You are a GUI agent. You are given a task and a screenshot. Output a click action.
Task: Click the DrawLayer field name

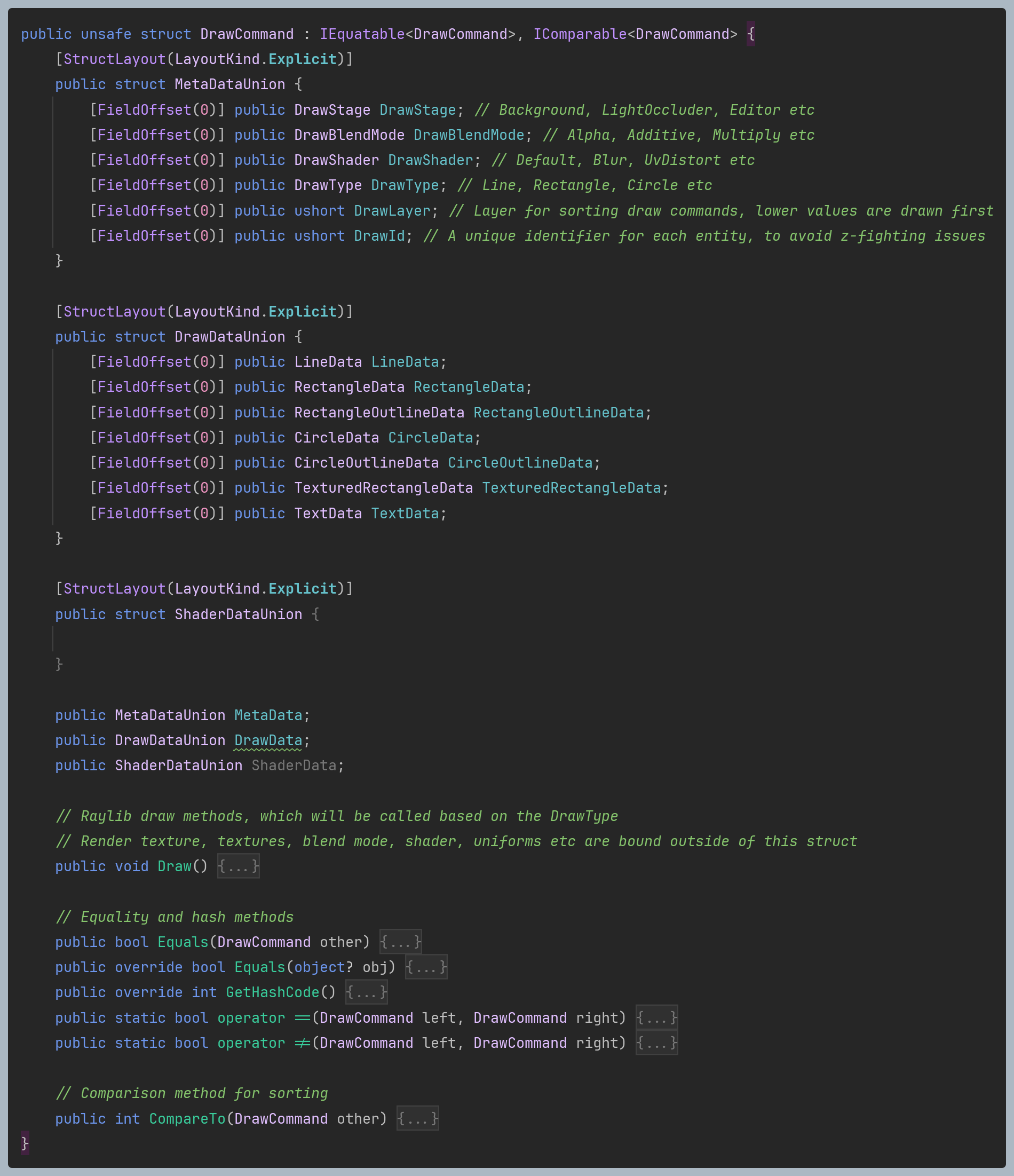pos(392,210)
